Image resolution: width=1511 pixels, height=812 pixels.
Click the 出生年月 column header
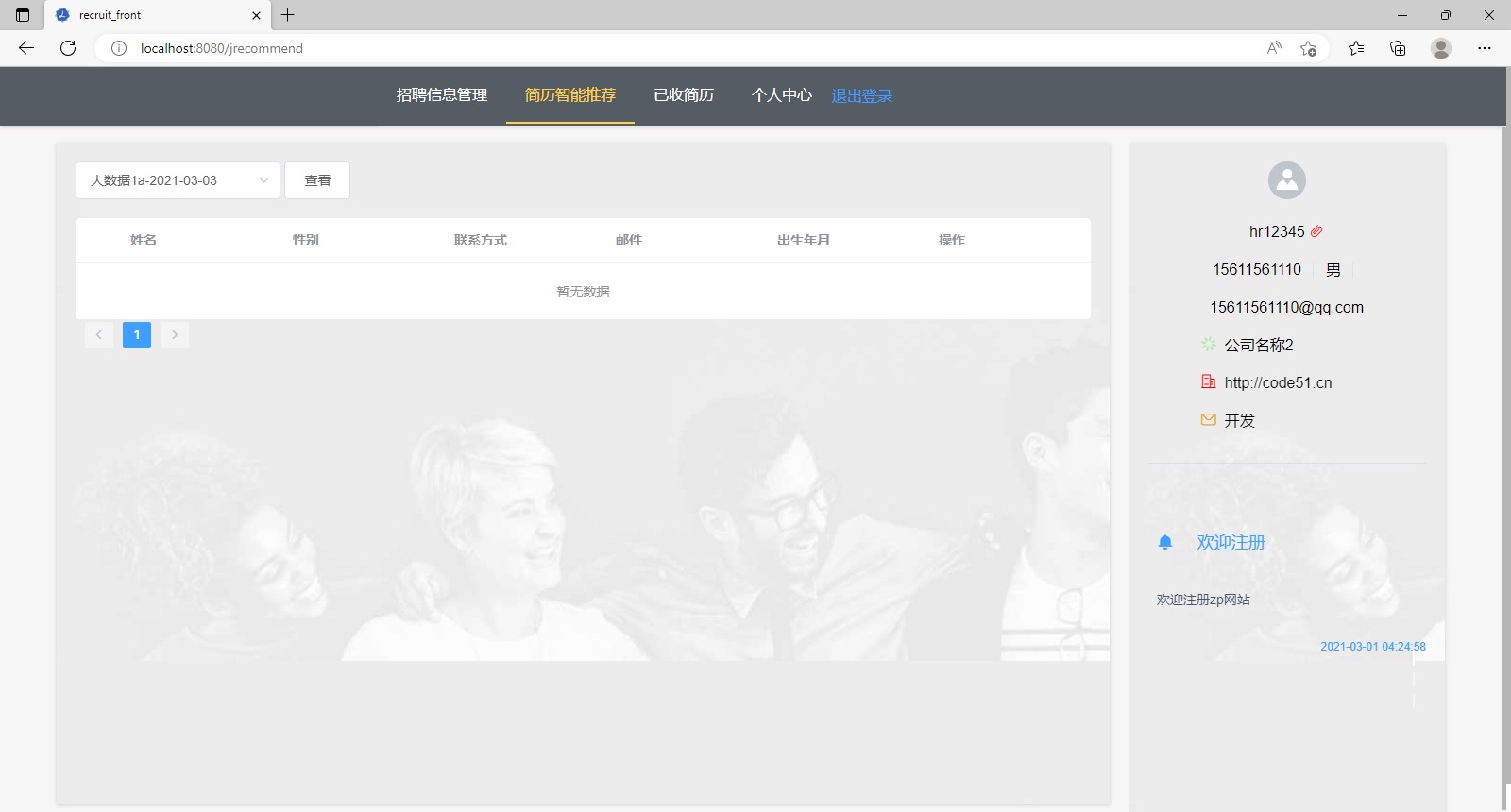[804, 240]
